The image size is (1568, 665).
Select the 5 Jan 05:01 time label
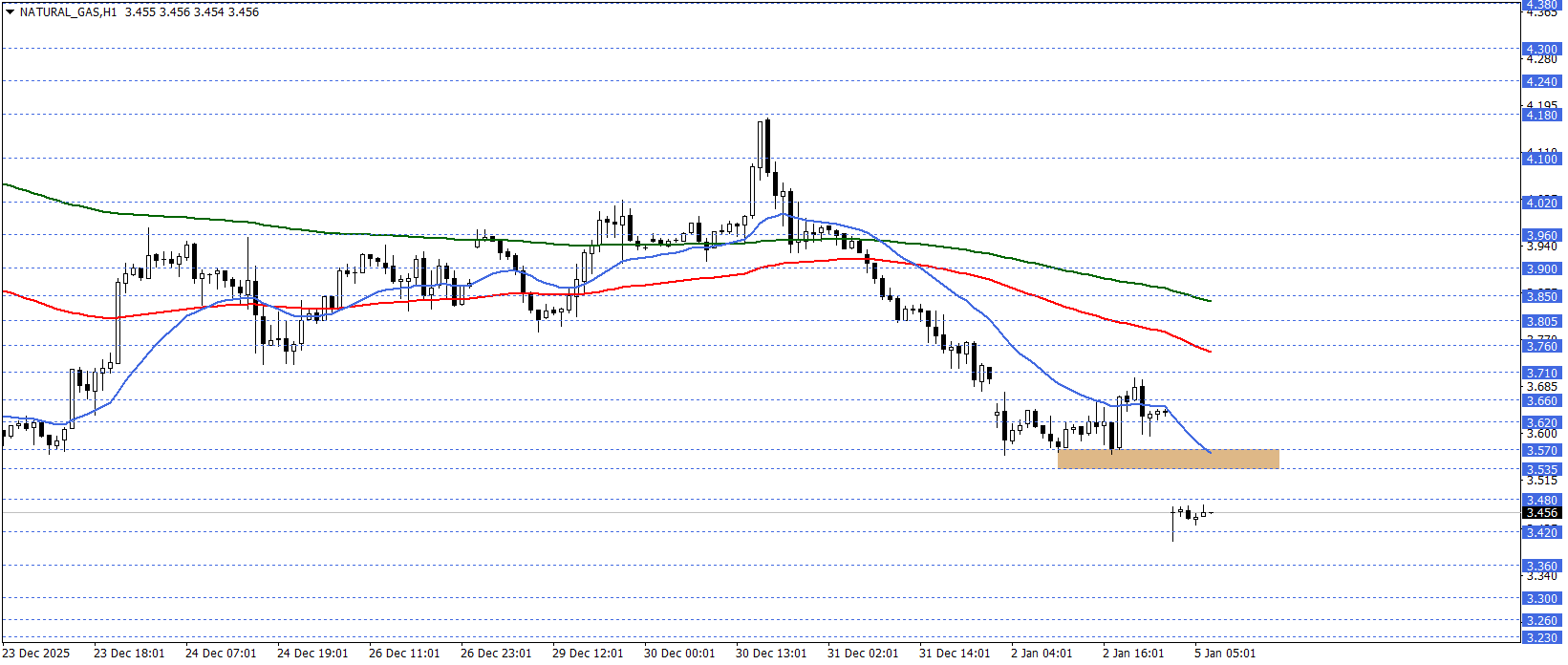click(x=1225, y=654)
